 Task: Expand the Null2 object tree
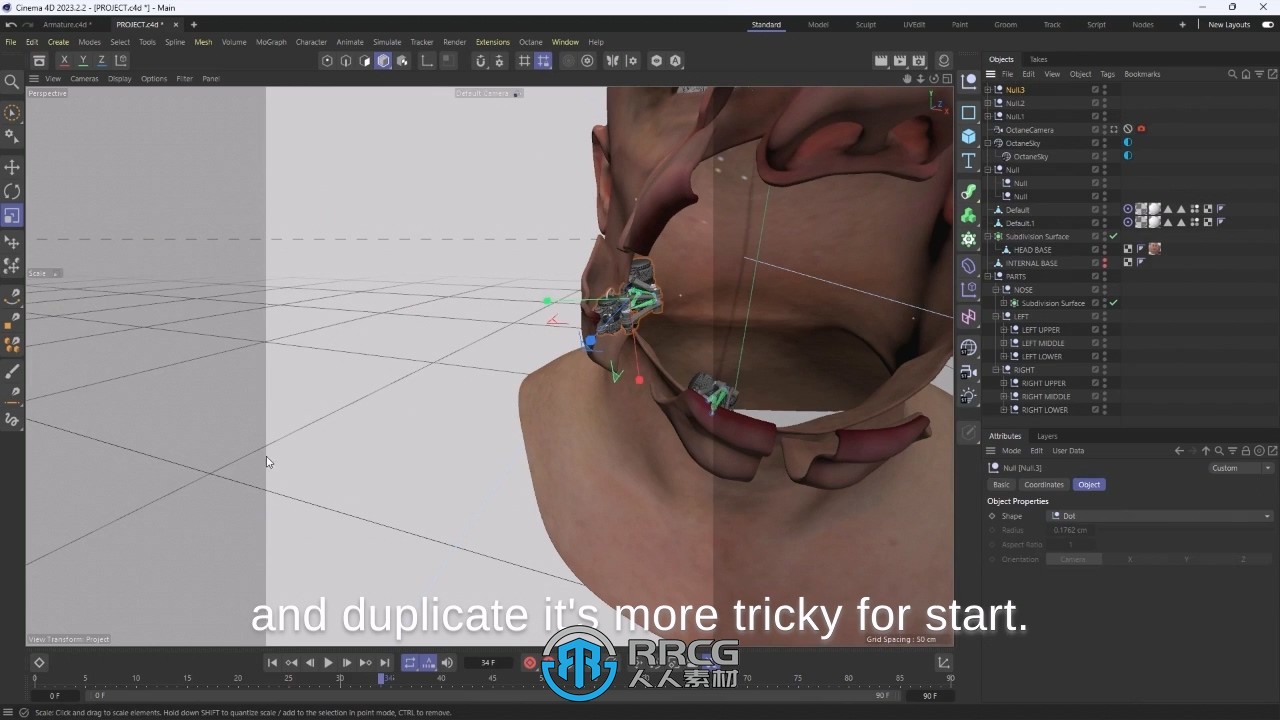[988, 103]
